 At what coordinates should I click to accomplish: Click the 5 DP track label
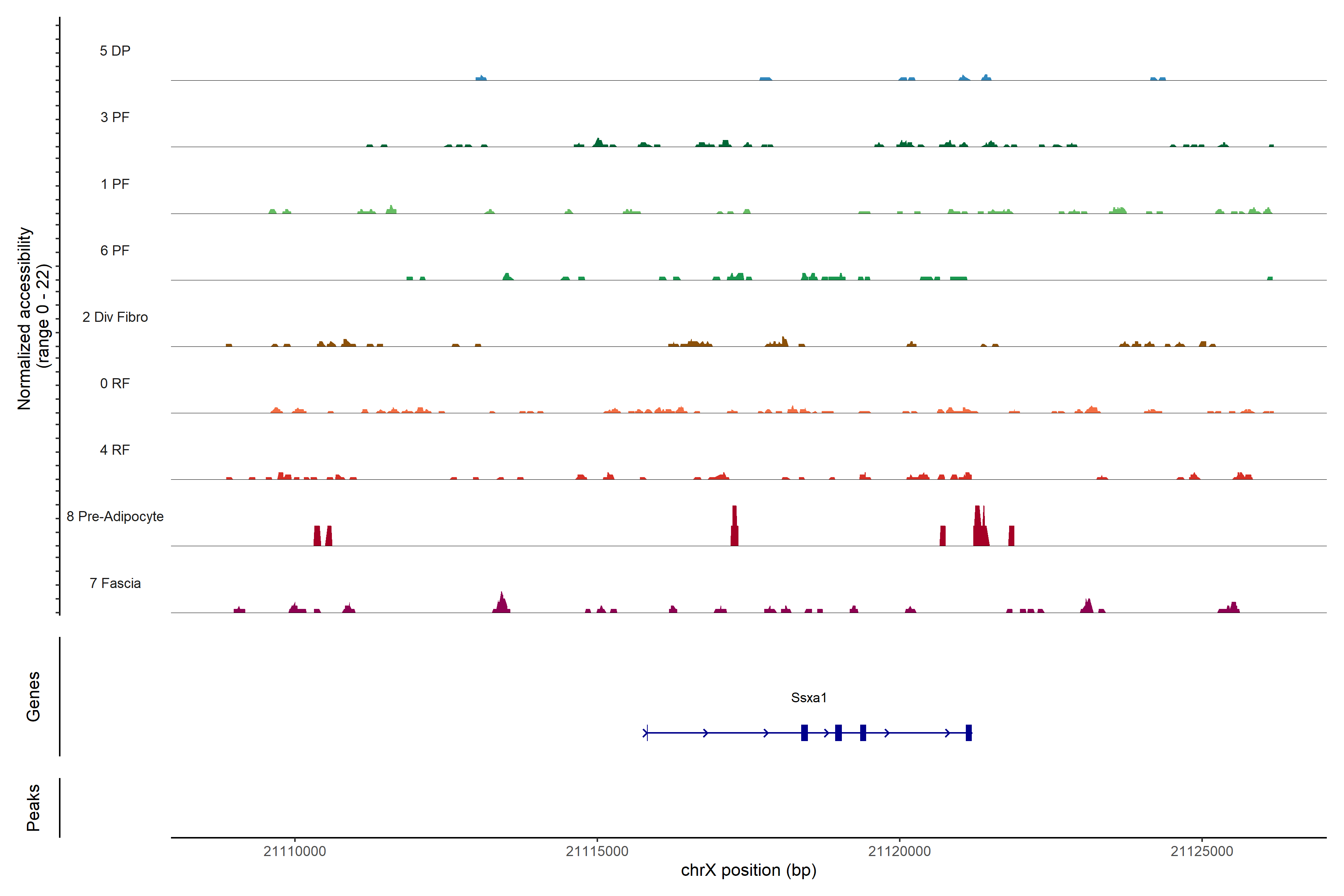coord(115,51)
